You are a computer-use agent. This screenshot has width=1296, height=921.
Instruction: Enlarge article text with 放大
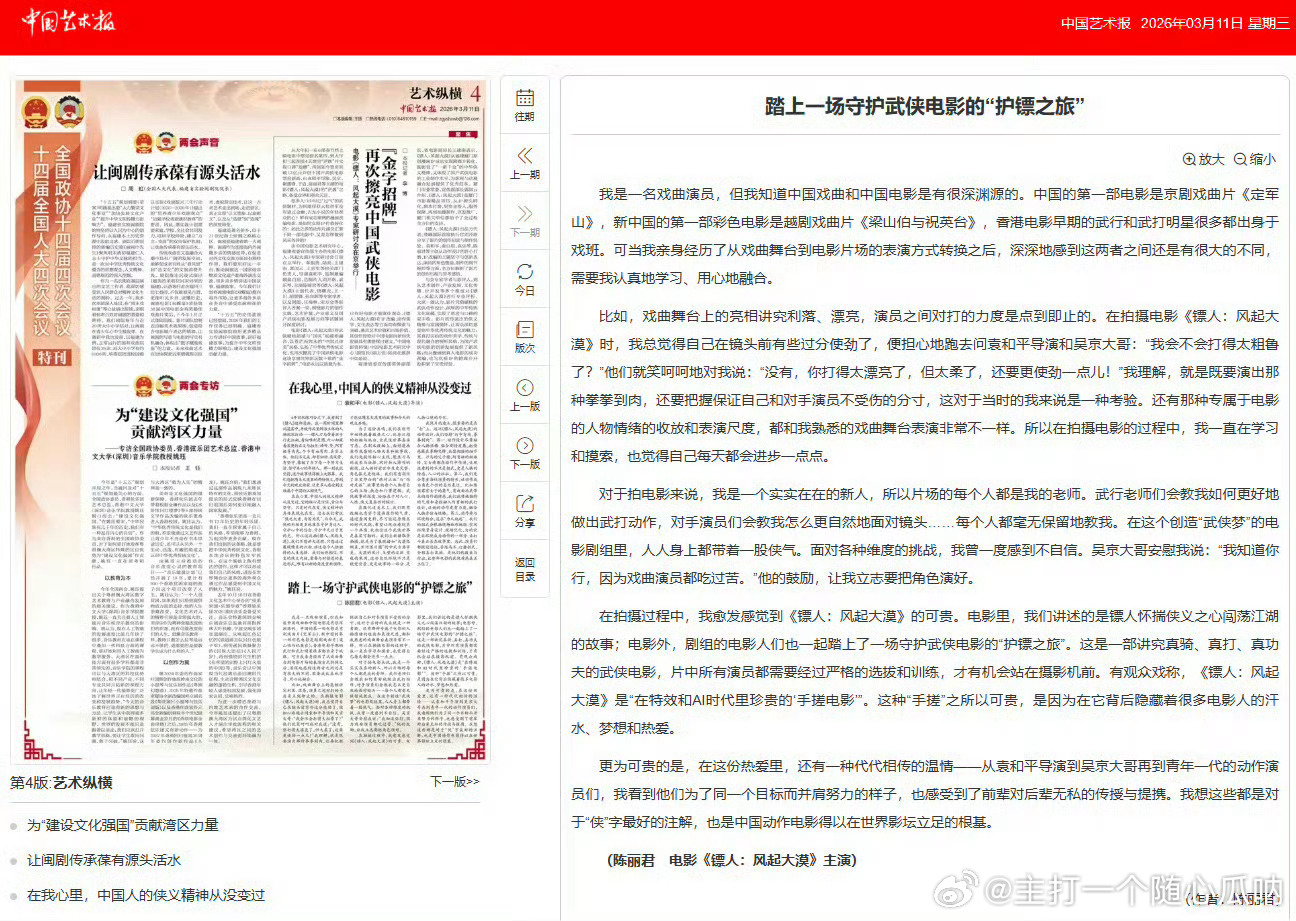[1202, 158]
